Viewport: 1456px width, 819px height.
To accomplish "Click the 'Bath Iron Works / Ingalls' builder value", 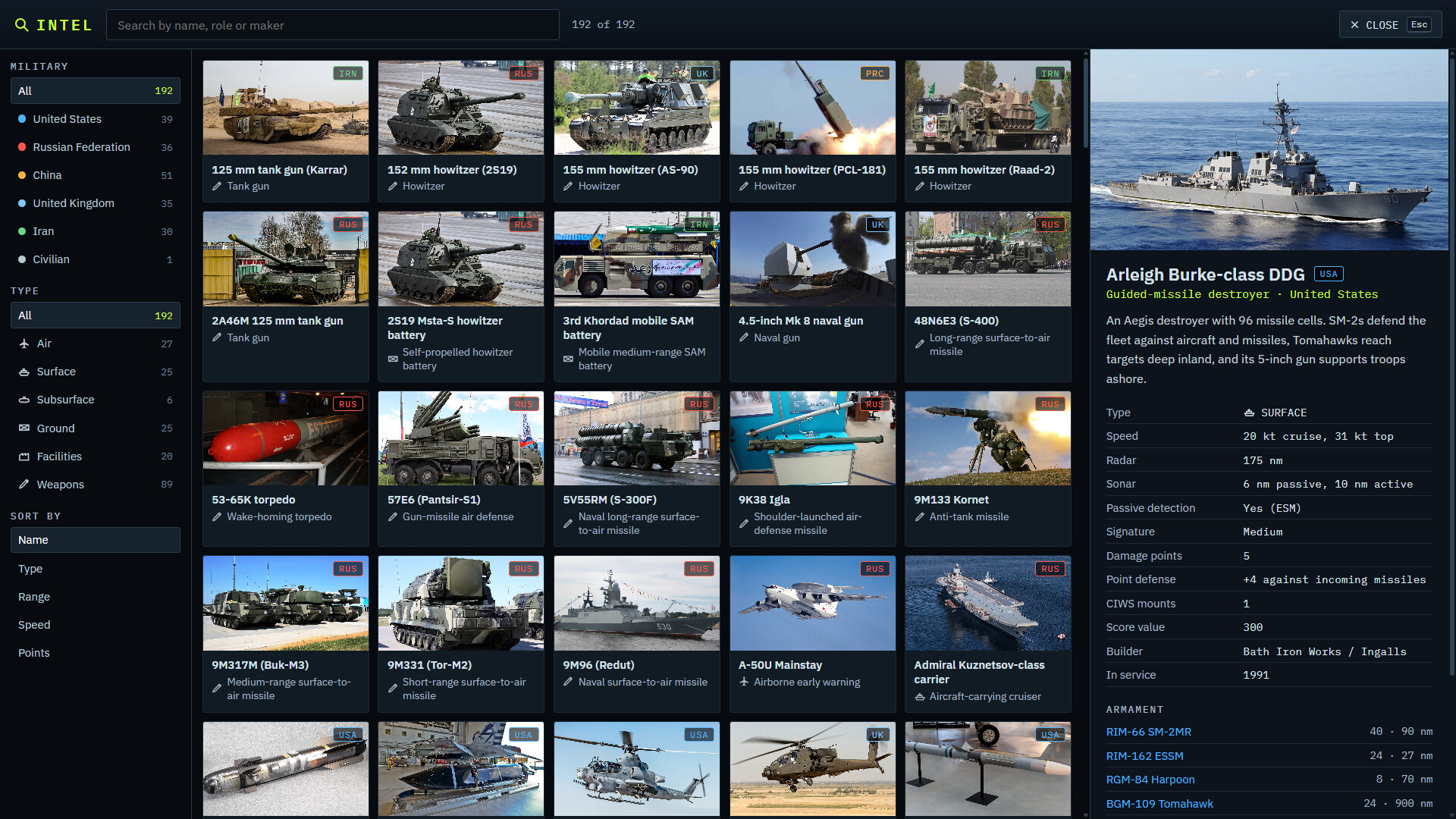I will [x=1324, y=652].
